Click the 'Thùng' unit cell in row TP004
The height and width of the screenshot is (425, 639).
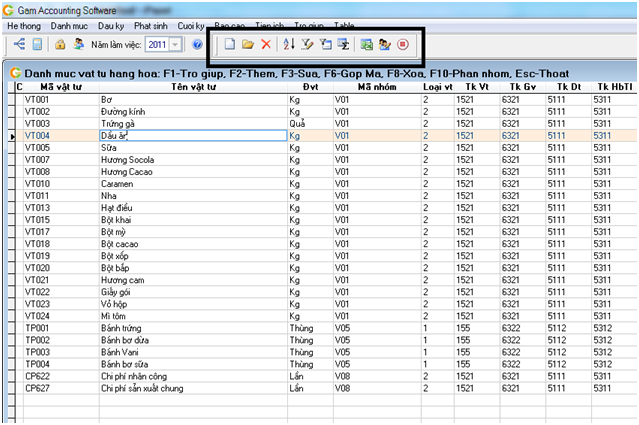[x=310, y=364]
